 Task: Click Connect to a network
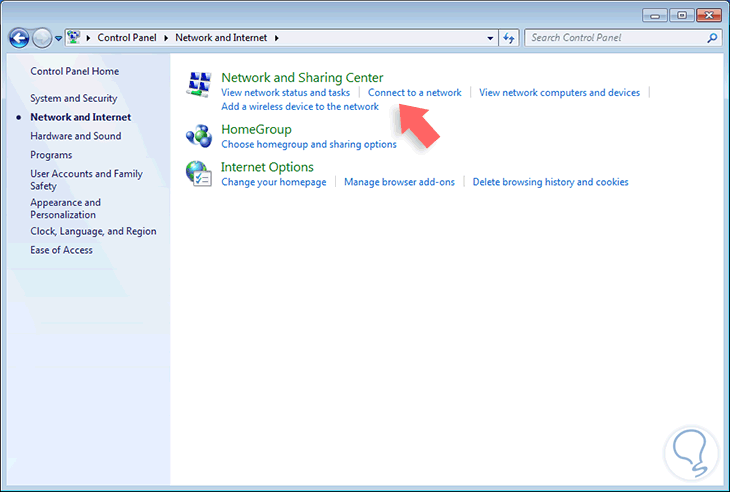(414, 93)
